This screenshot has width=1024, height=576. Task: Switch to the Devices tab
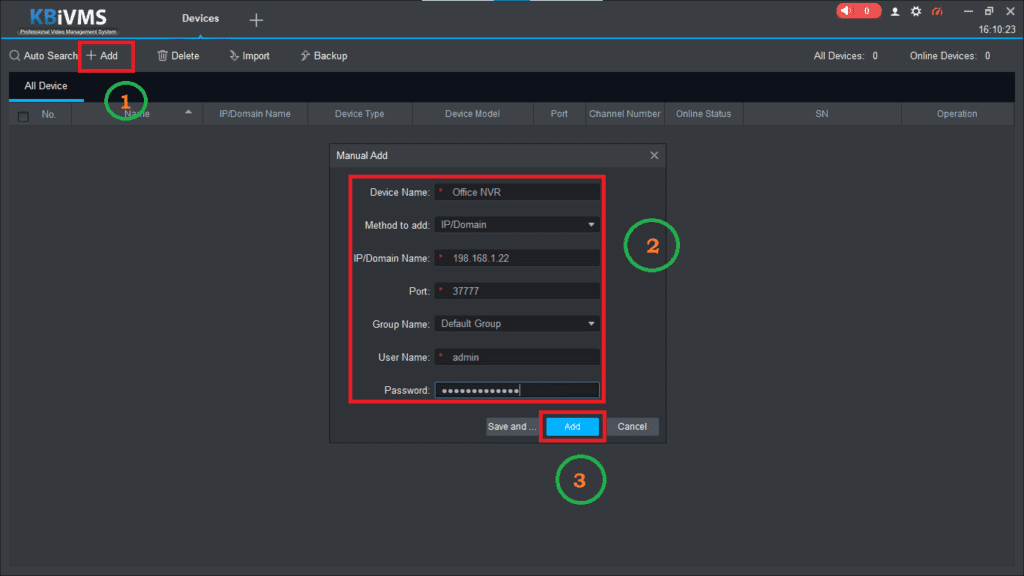click(x=200, y=18)
